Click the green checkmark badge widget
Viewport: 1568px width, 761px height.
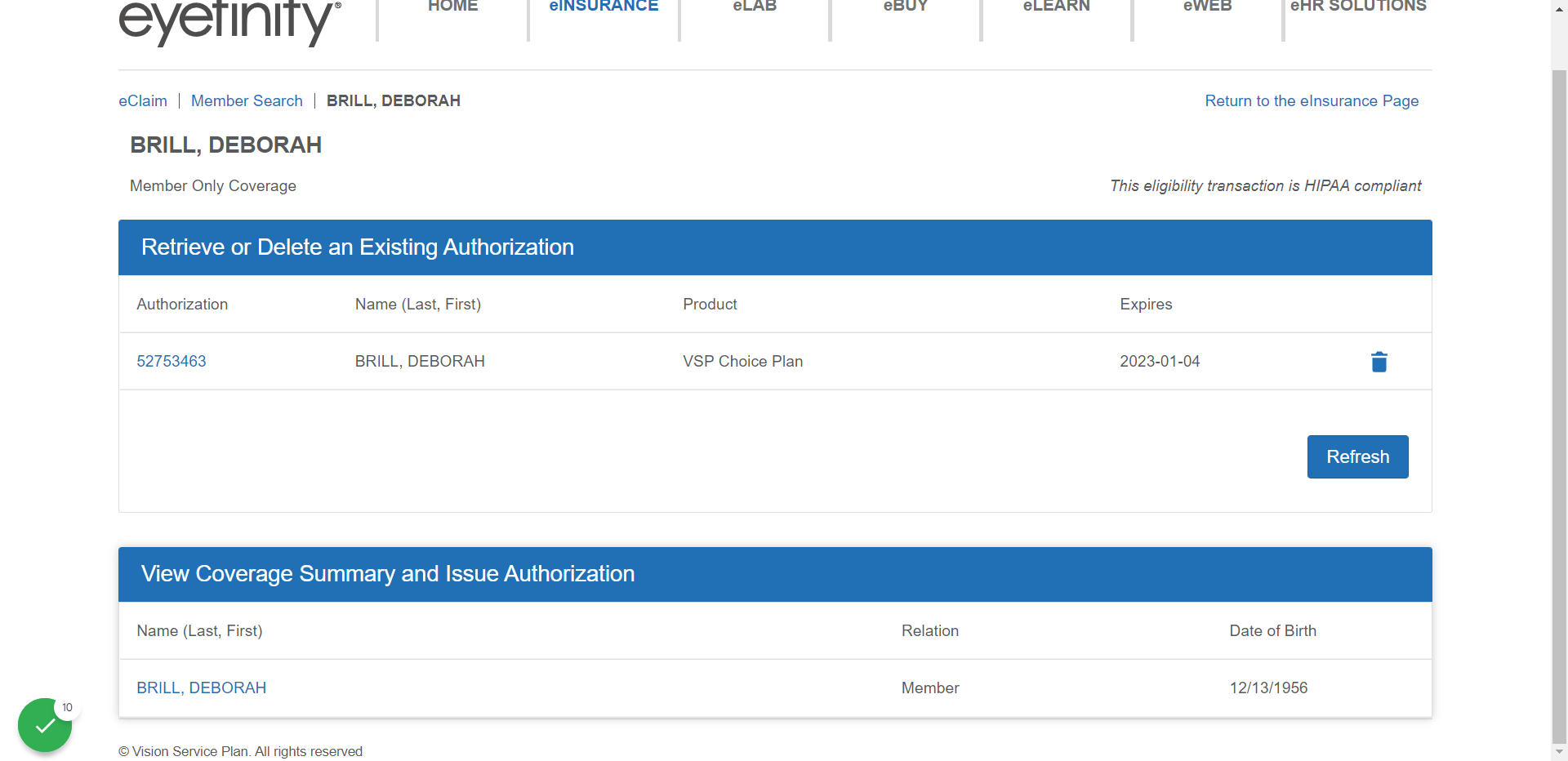point(45,725)
